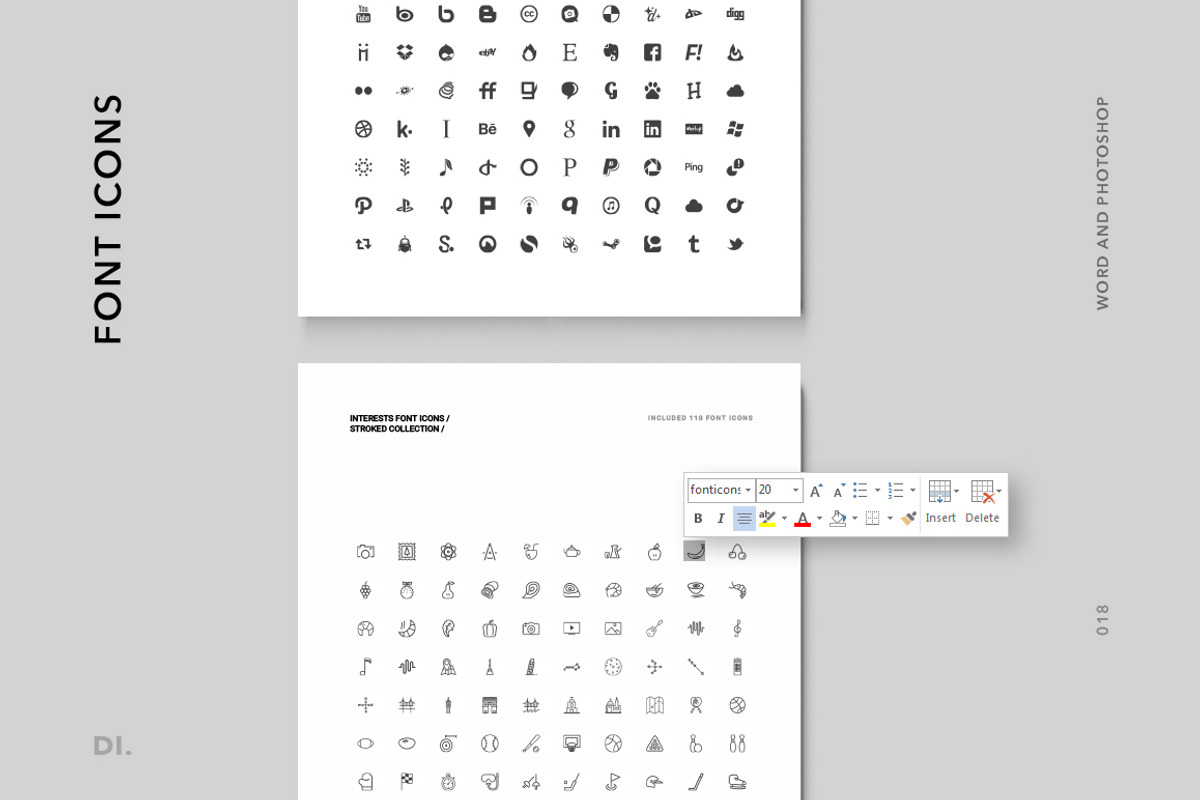Select the treble clef icon
Image resolution: width=1200 pixels, height=800 pixels.
tap(737, 628)
